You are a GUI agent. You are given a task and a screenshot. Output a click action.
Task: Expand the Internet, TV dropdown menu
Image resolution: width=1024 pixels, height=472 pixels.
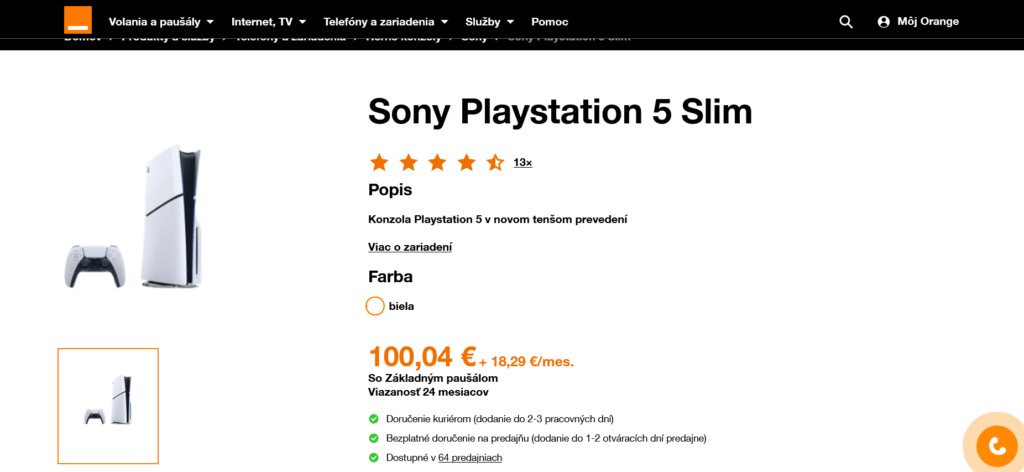click(268, 22)
